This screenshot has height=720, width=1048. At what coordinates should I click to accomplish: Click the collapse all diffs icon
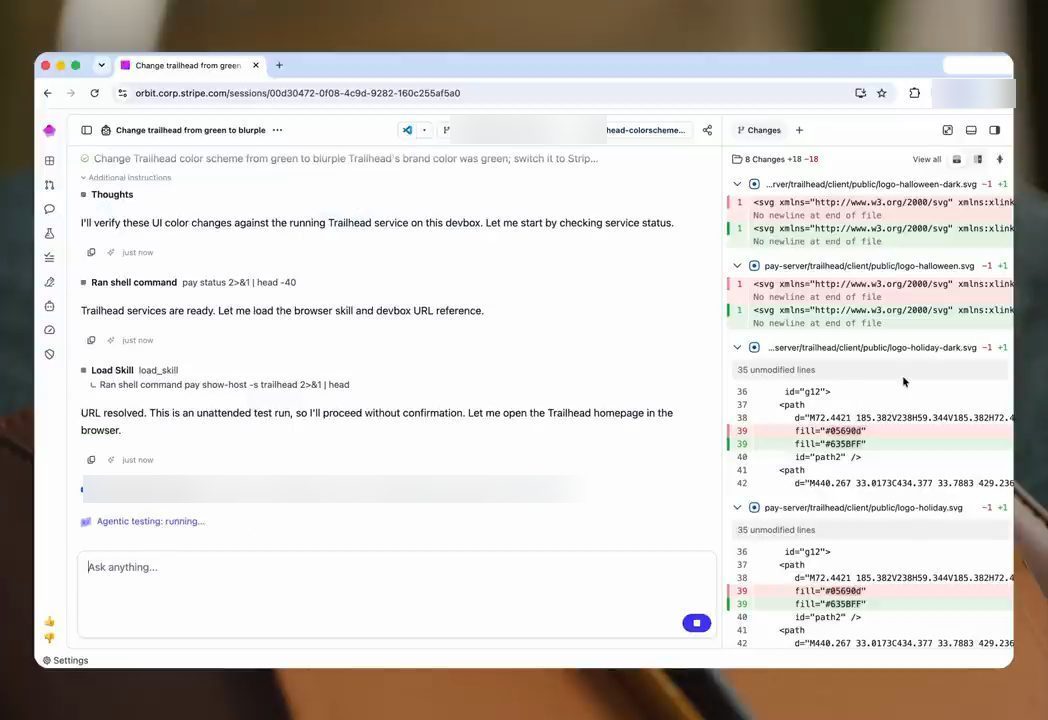1000,159
